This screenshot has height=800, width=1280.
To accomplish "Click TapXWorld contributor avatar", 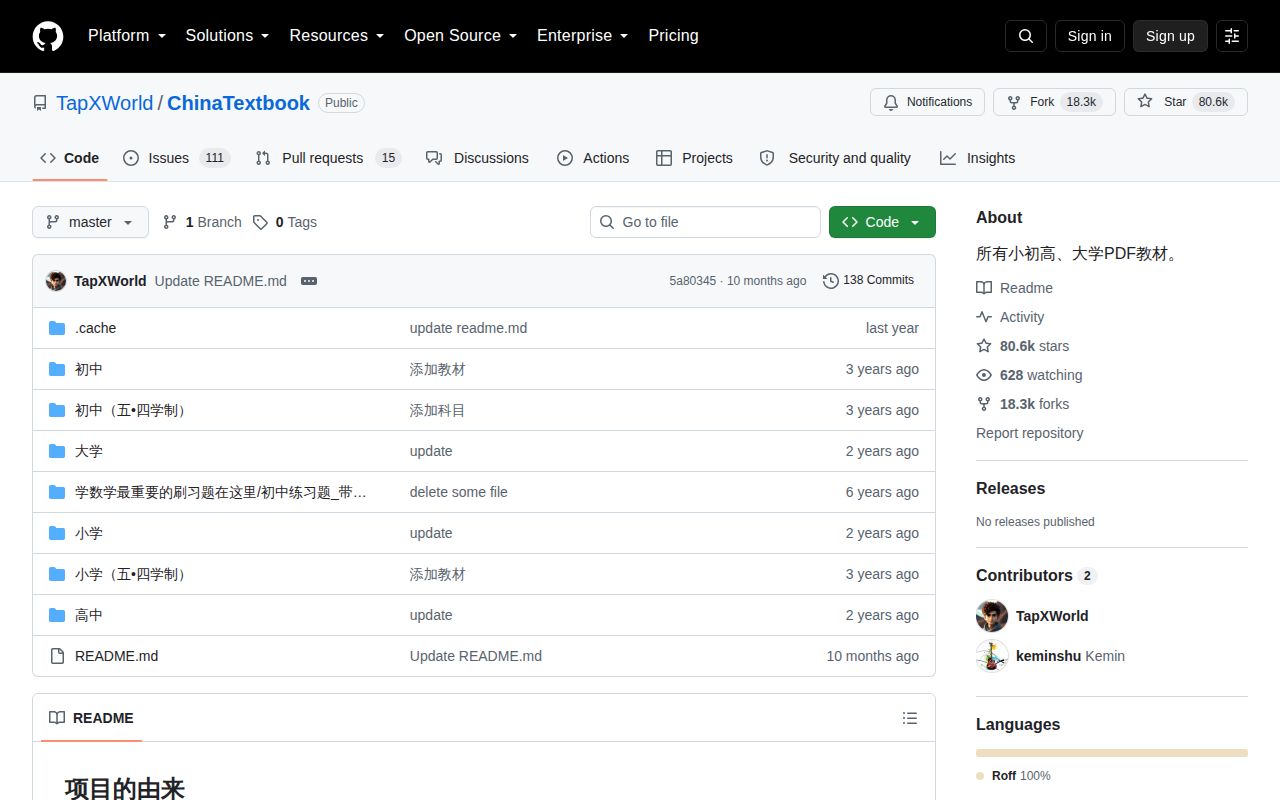I will pos(992,616).
